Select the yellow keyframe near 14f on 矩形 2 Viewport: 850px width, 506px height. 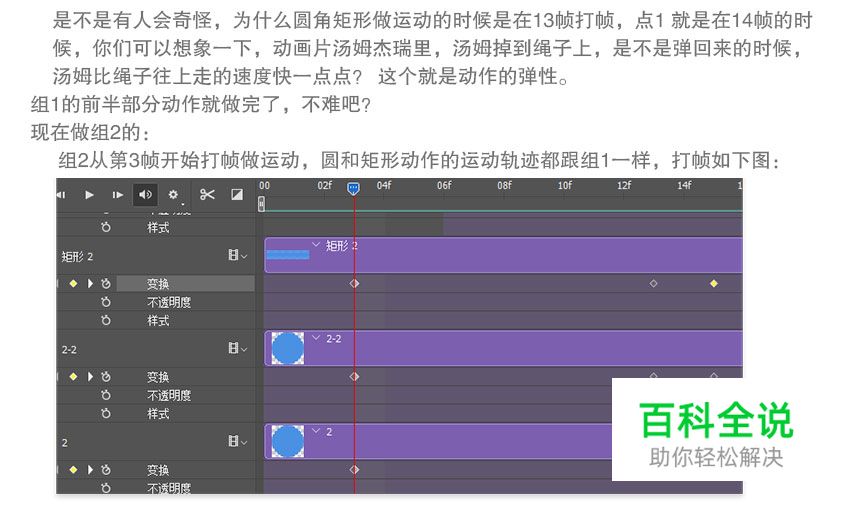pyautogui.click(x=714, y=284)
